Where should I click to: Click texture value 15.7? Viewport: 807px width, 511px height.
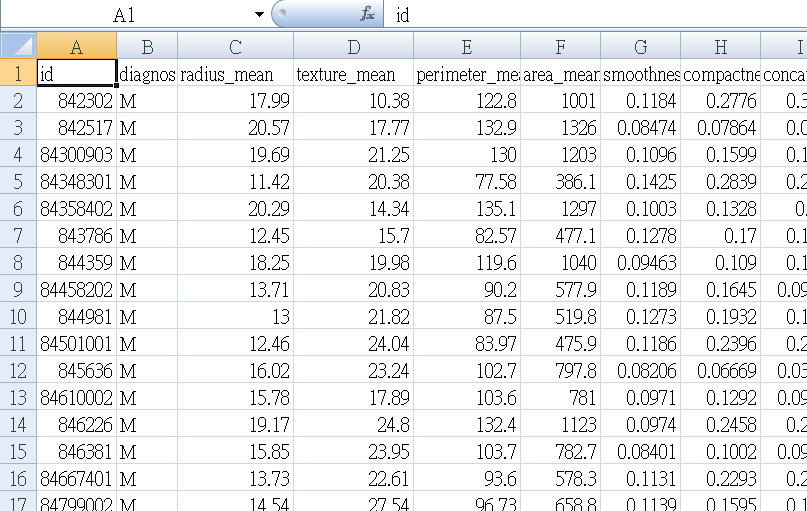pyautogui.click(x=354, y=236)
